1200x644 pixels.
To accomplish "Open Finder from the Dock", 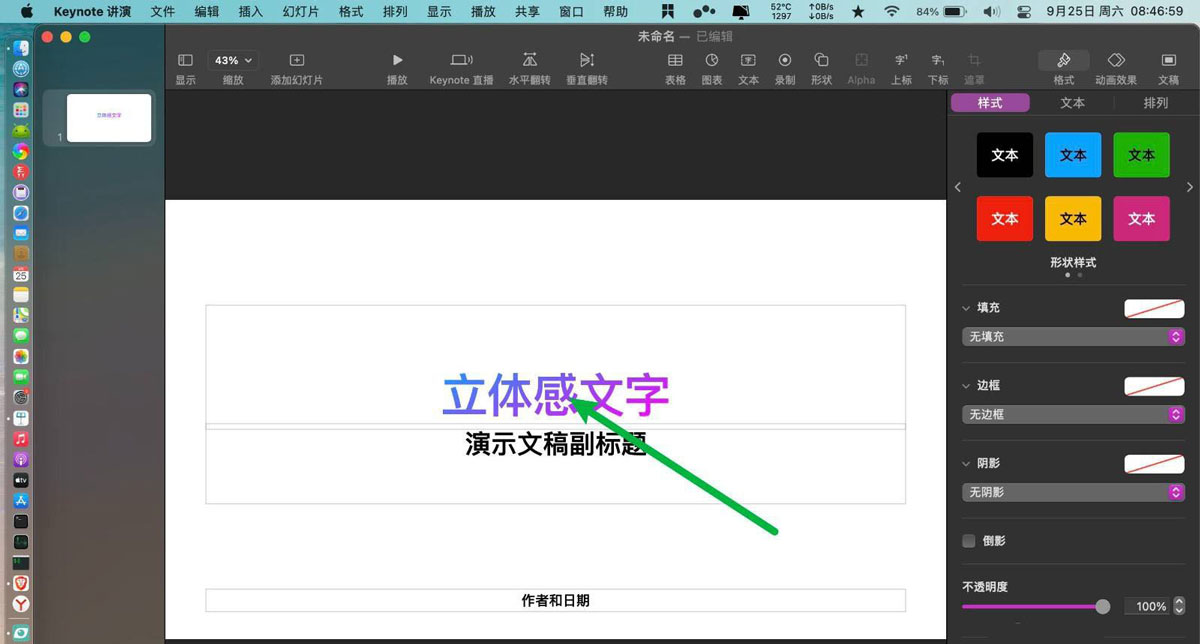I will pos(21,47).
